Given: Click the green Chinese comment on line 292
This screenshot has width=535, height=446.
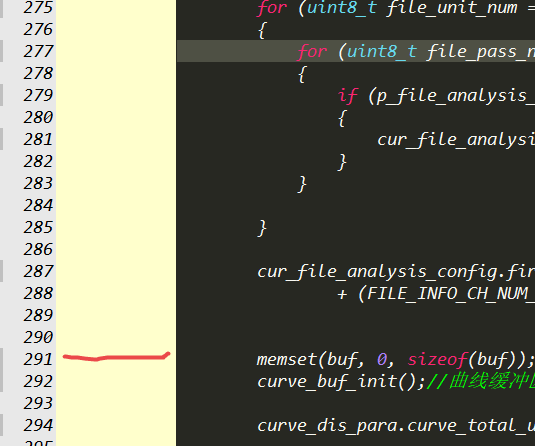Looking at the screenshot, I should (x=481, y=382).
